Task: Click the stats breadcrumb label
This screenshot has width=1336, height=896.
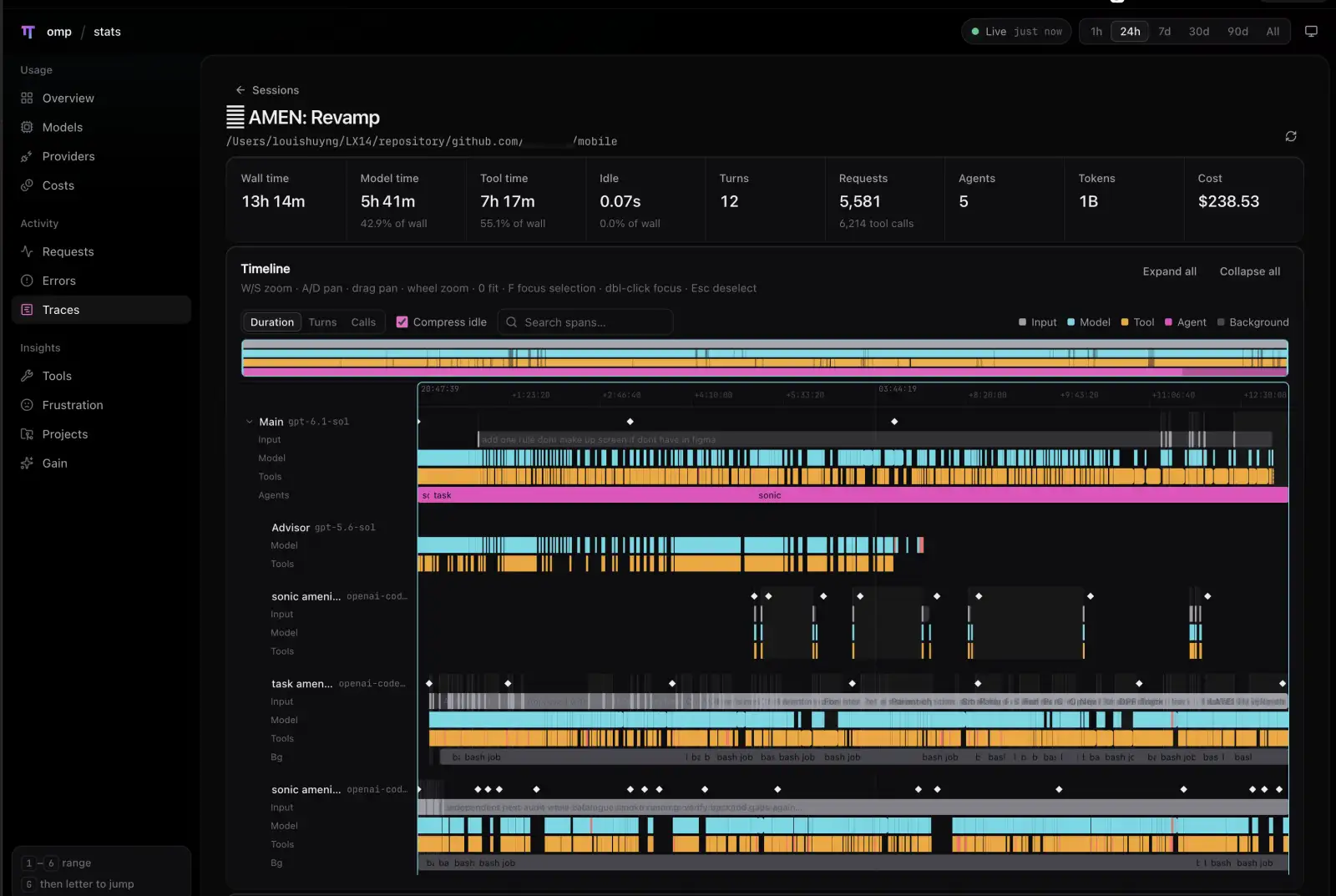Action: [x=107, y=32]
